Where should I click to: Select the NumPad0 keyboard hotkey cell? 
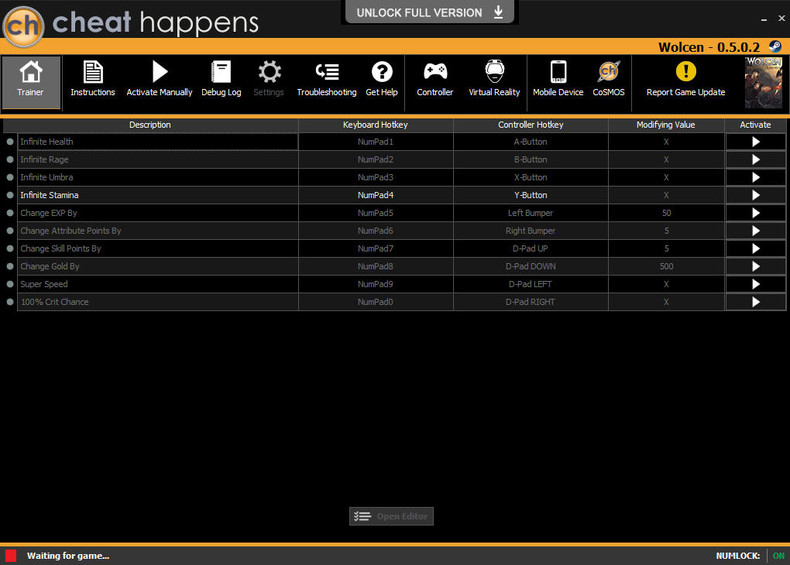point(375,302)
